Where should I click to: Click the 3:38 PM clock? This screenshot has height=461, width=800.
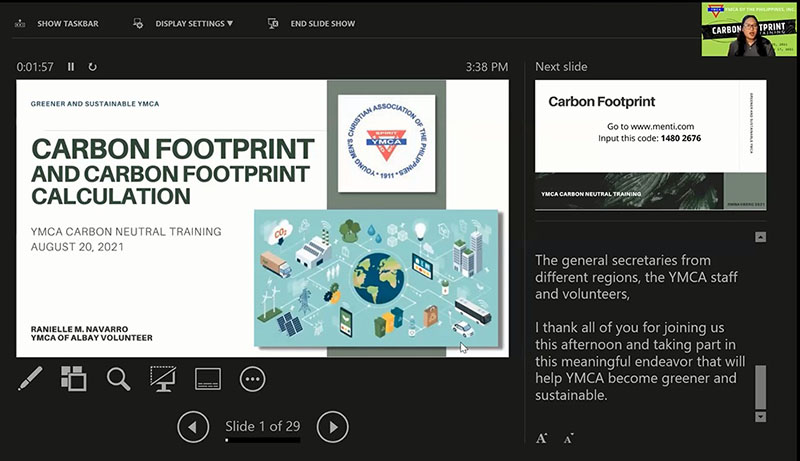(x=487, y=67)
